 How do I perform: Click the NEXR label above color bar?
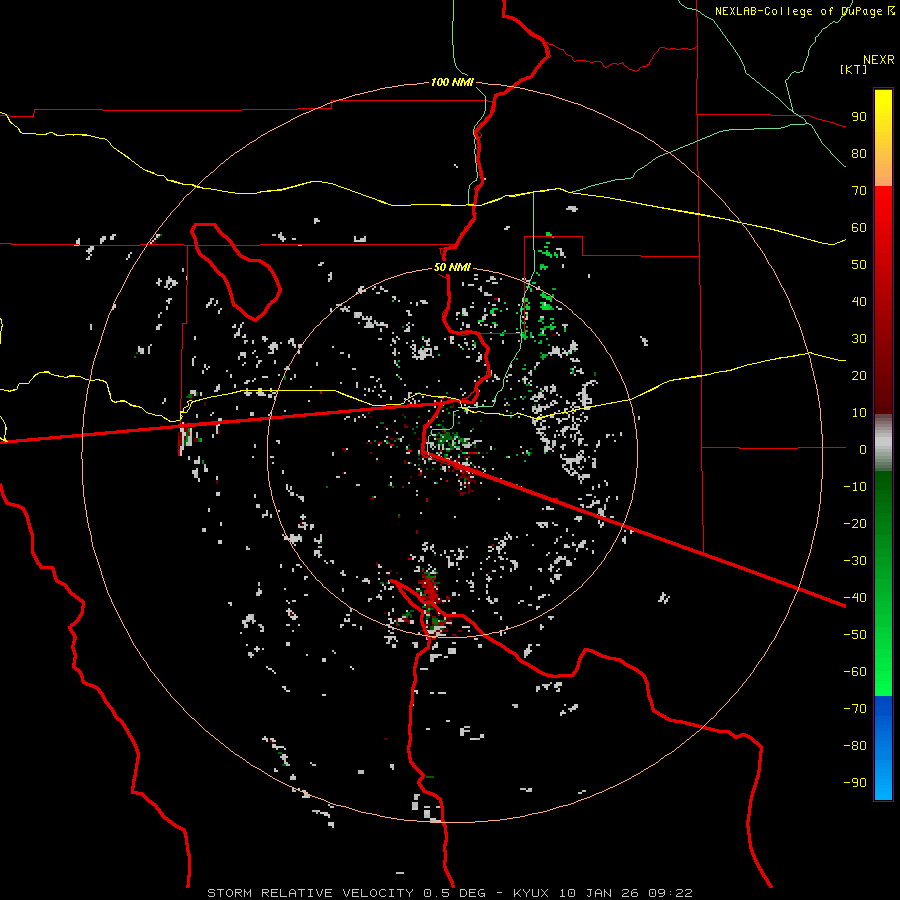coord(879,60)
